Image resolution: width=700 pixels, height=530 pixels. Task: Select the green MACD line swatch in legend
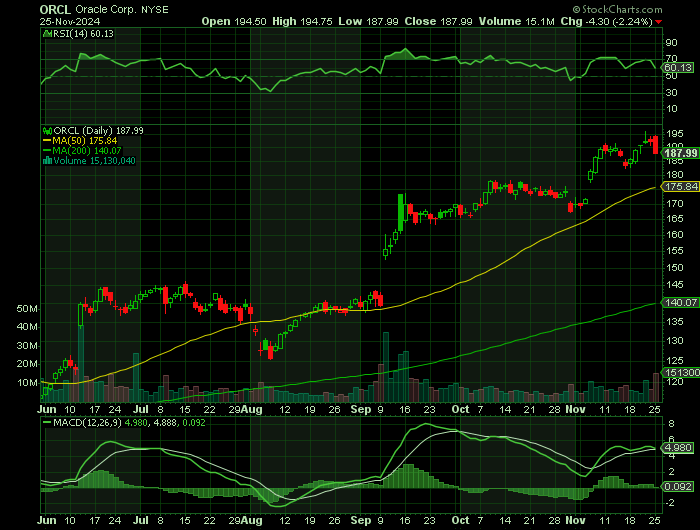47,422
